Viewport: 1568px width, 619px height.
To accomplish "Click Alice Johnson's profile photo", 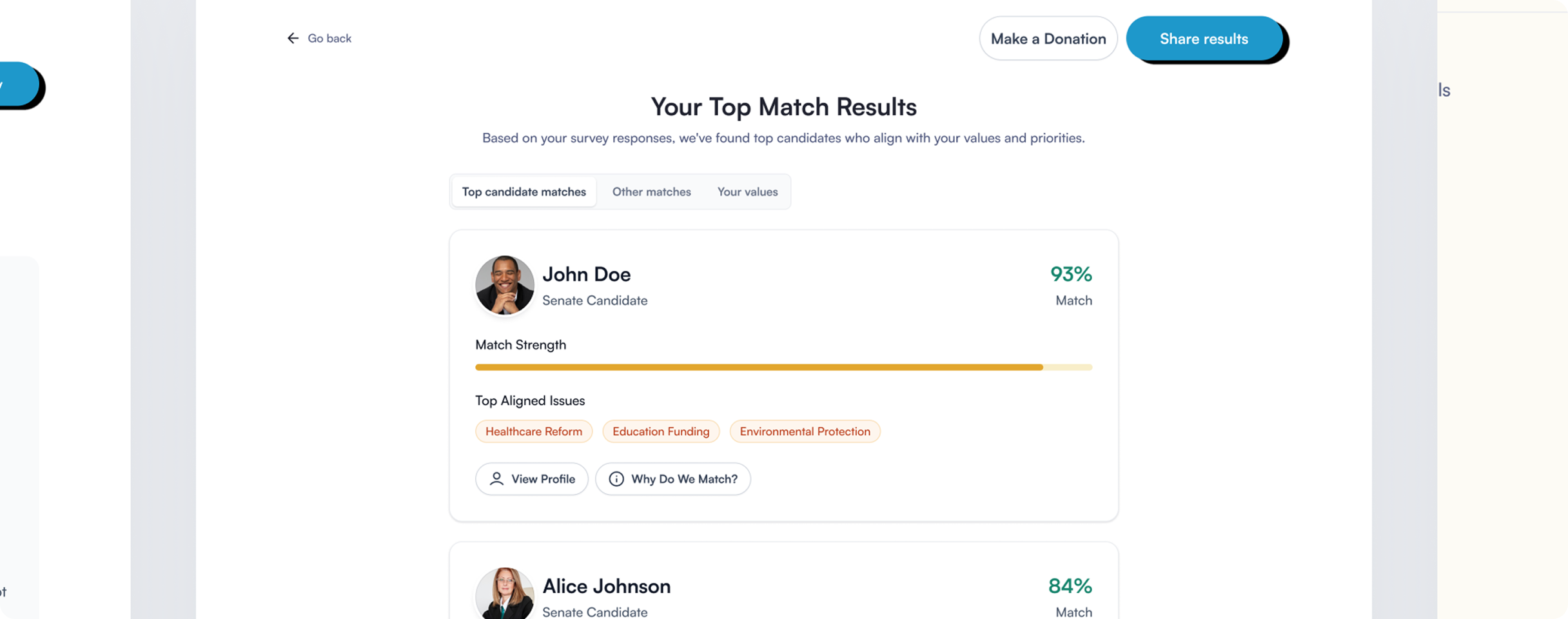I will click(x=504, y=594).
